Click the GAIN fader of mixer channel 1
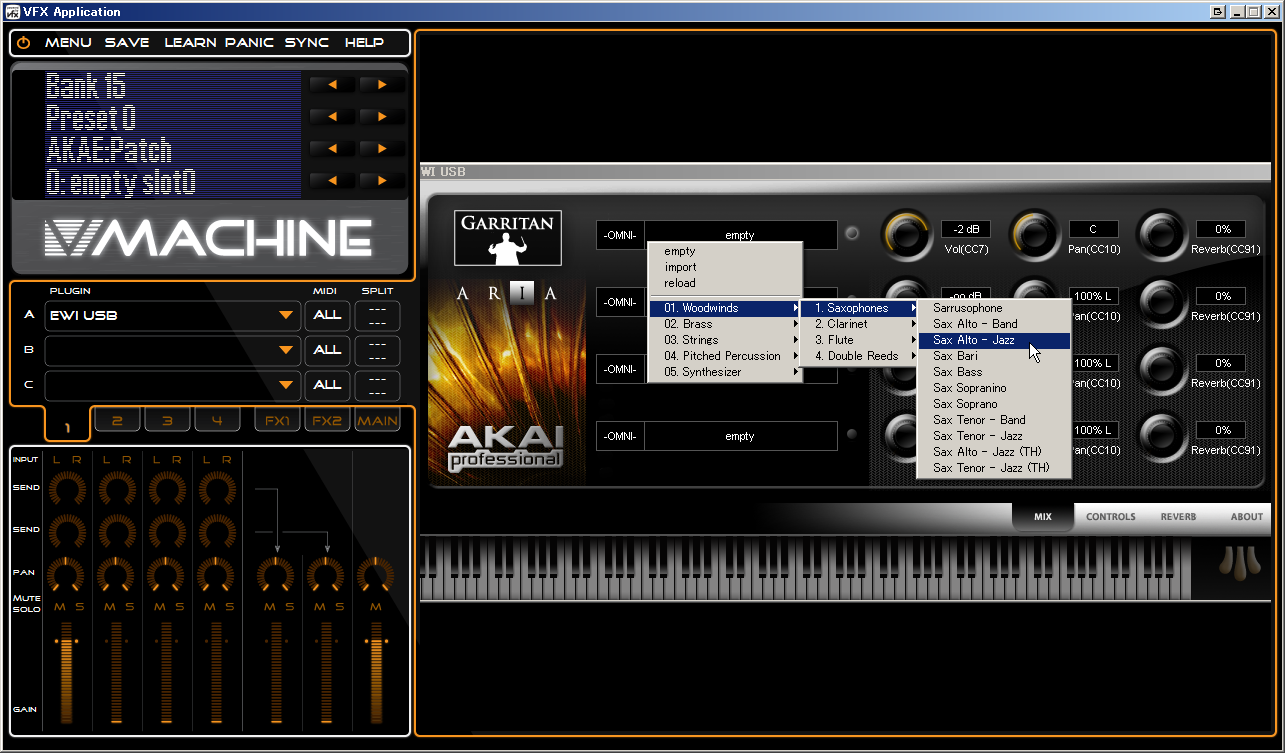This screenshot has height=753, width=1285. pyautogui.click(x=67, y=672)
